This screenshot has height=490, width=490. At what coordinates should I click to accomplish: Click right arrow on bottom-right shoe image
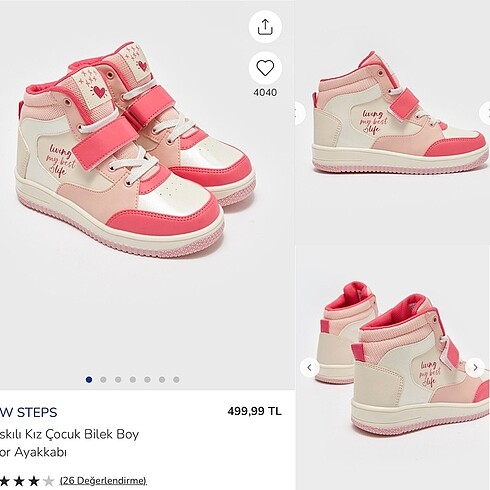point(475,367)
